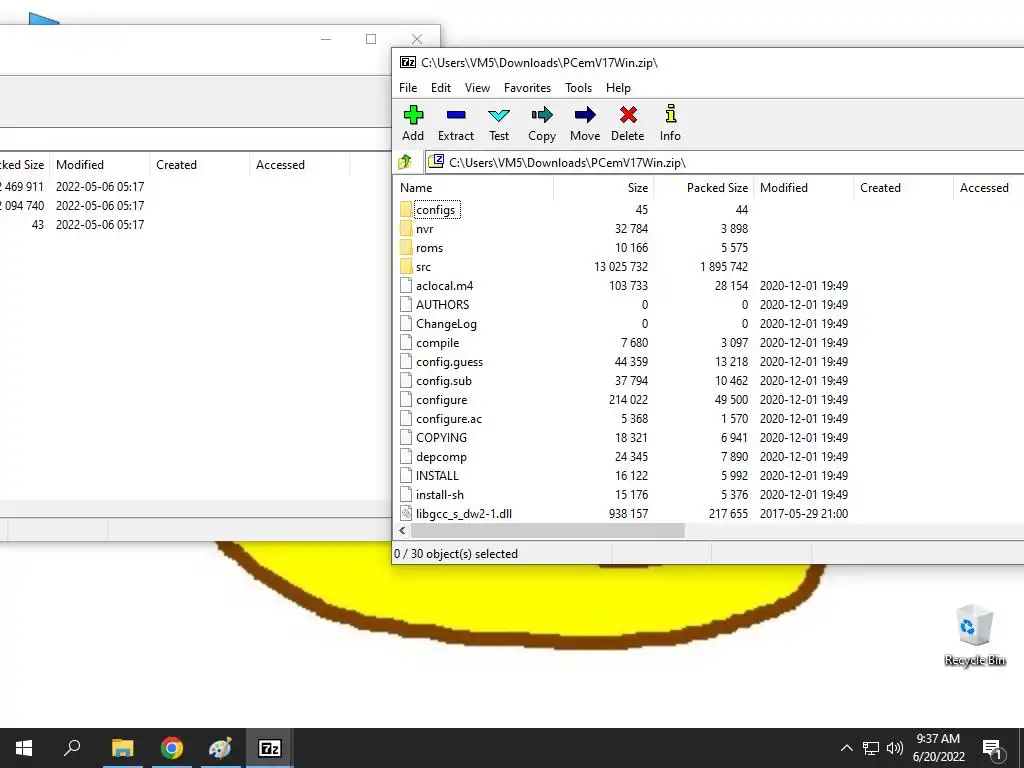Viewport: 1024px width, 768px height.
Task: Click Modified column in background window
Action: 99,165
